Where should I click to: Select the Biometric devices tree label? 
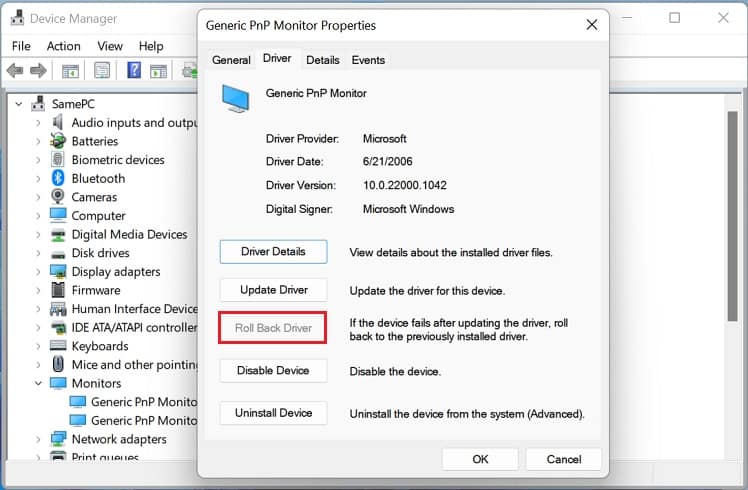pos(118,160)
